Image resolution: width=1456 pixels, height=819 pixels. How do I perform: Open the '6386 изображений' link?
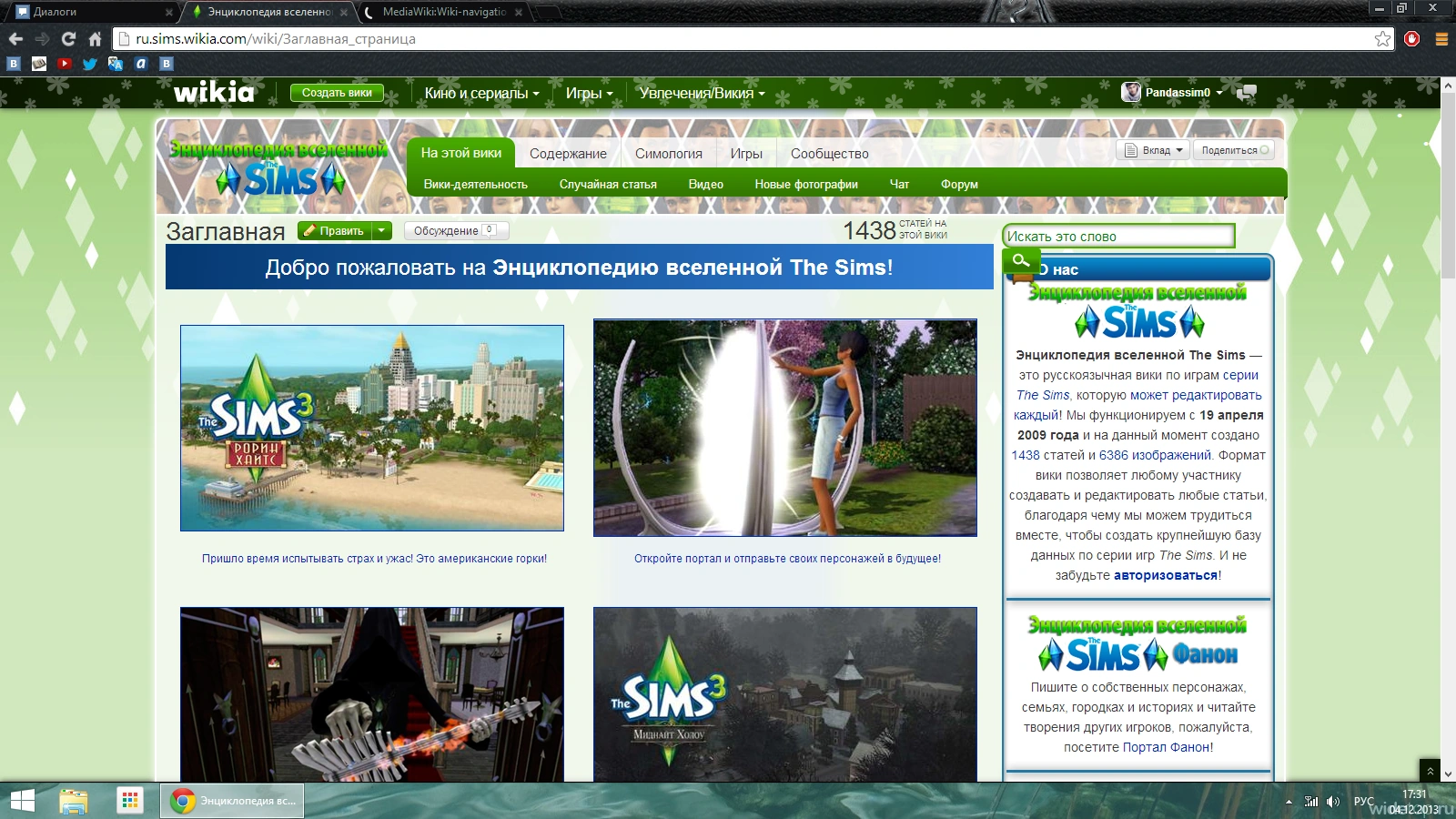click(x=1155, y=455)
